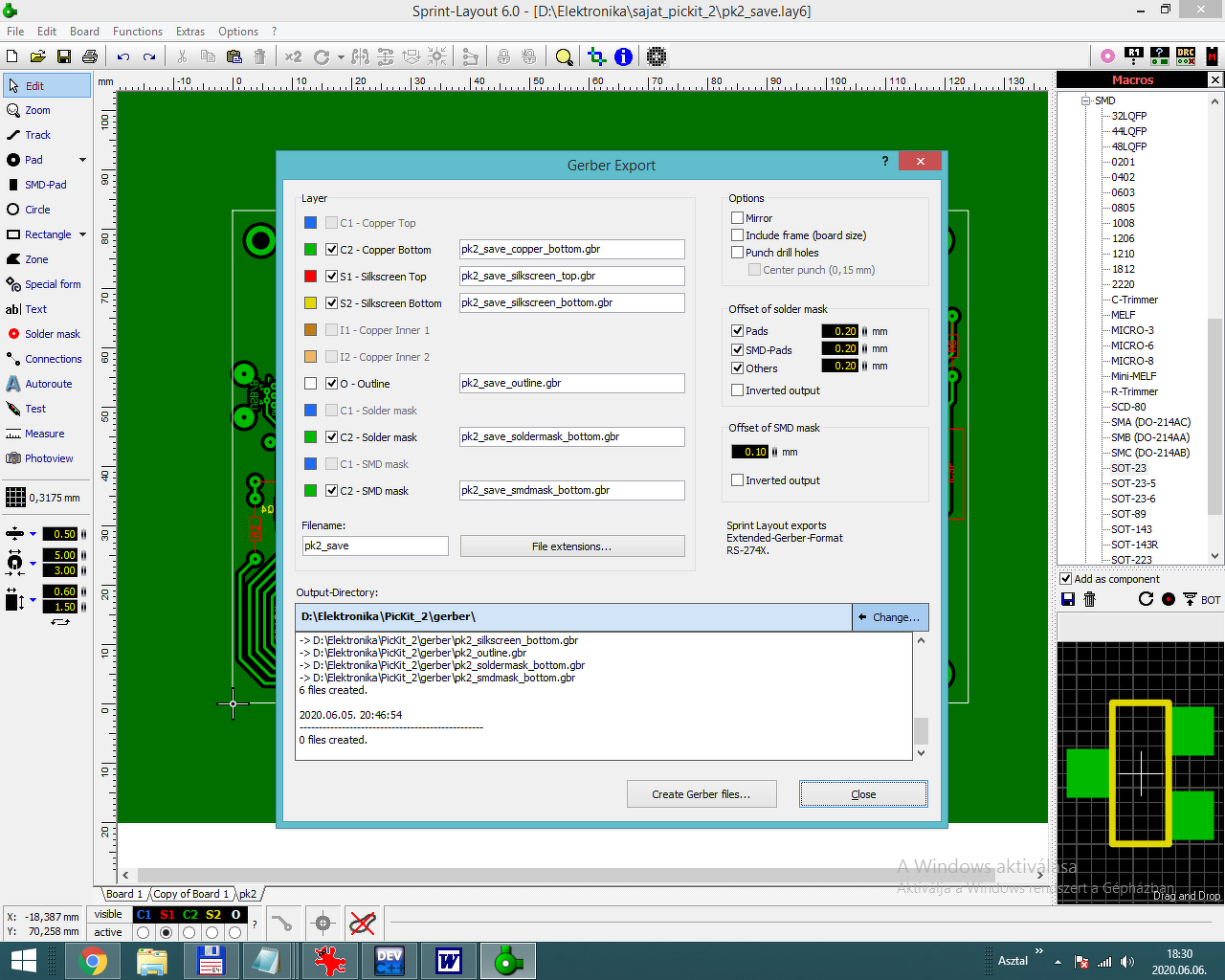Click Close in the Gerber Export dialog
The width and height of the screenshot is (1225, 980).
[x=863, y=794]
